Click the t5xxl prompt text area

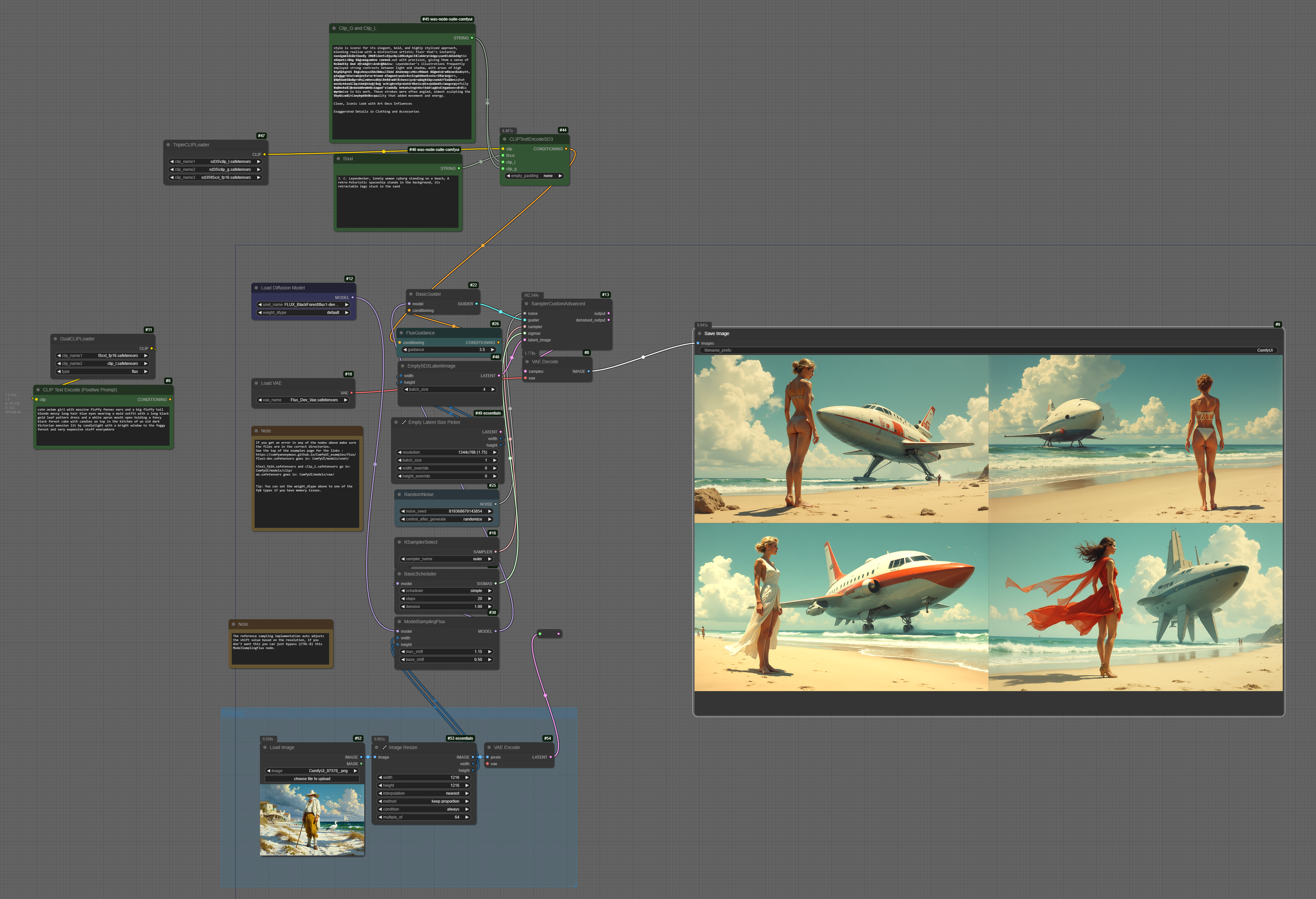[x=398, y=202]
